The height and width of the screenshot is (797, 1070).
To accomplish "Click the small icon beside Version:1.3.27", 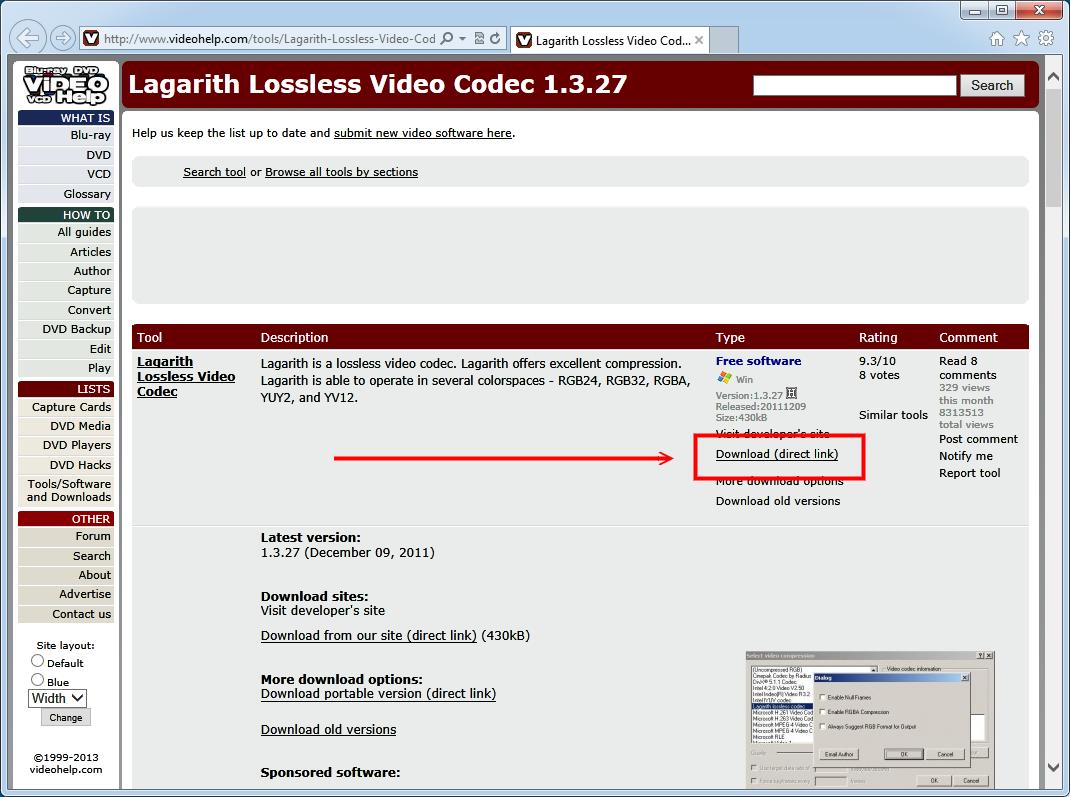I will pyautogui.click(x=792, y=394).
